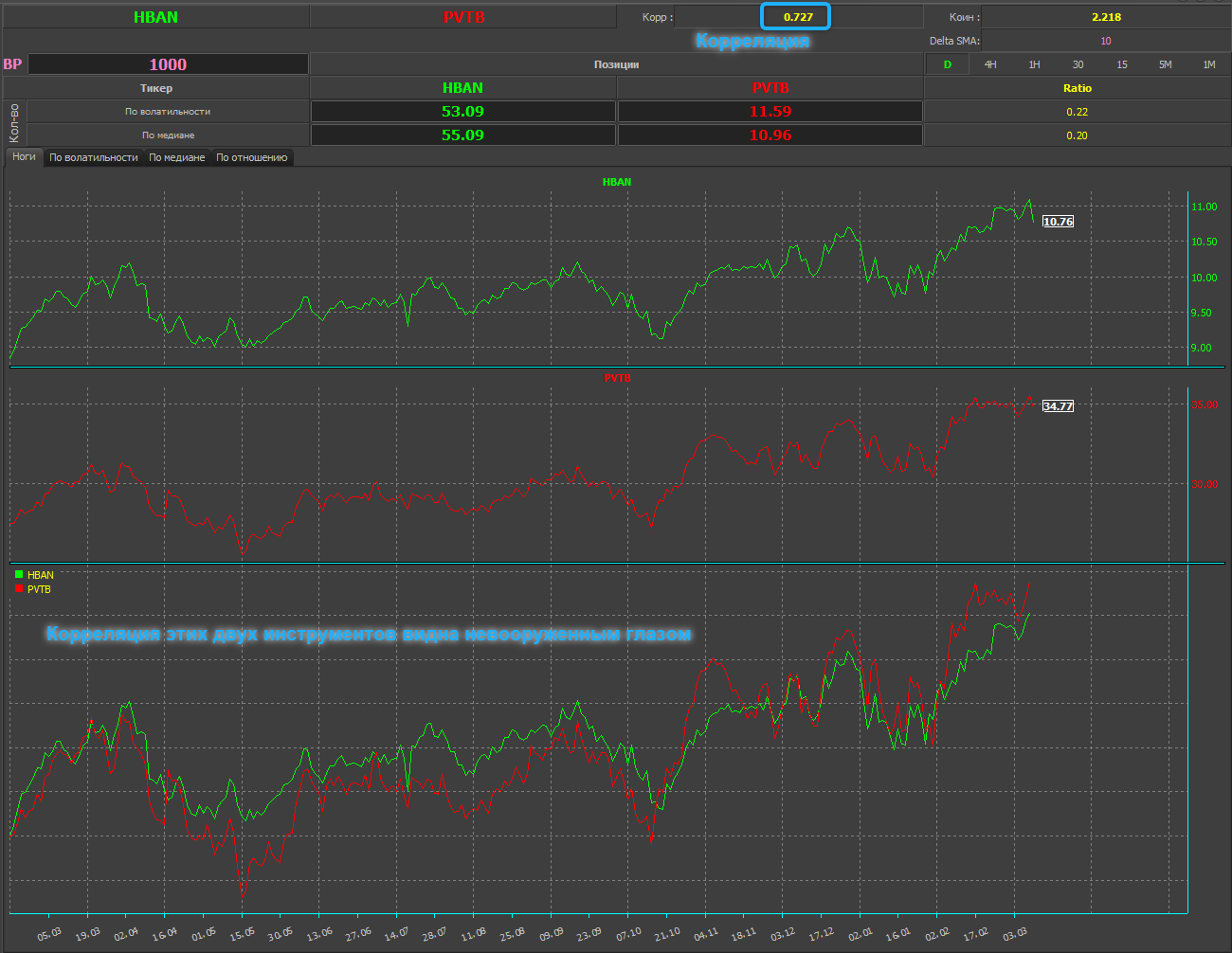
Task: Select the D daily timeframe button
Action: [947, 64]
